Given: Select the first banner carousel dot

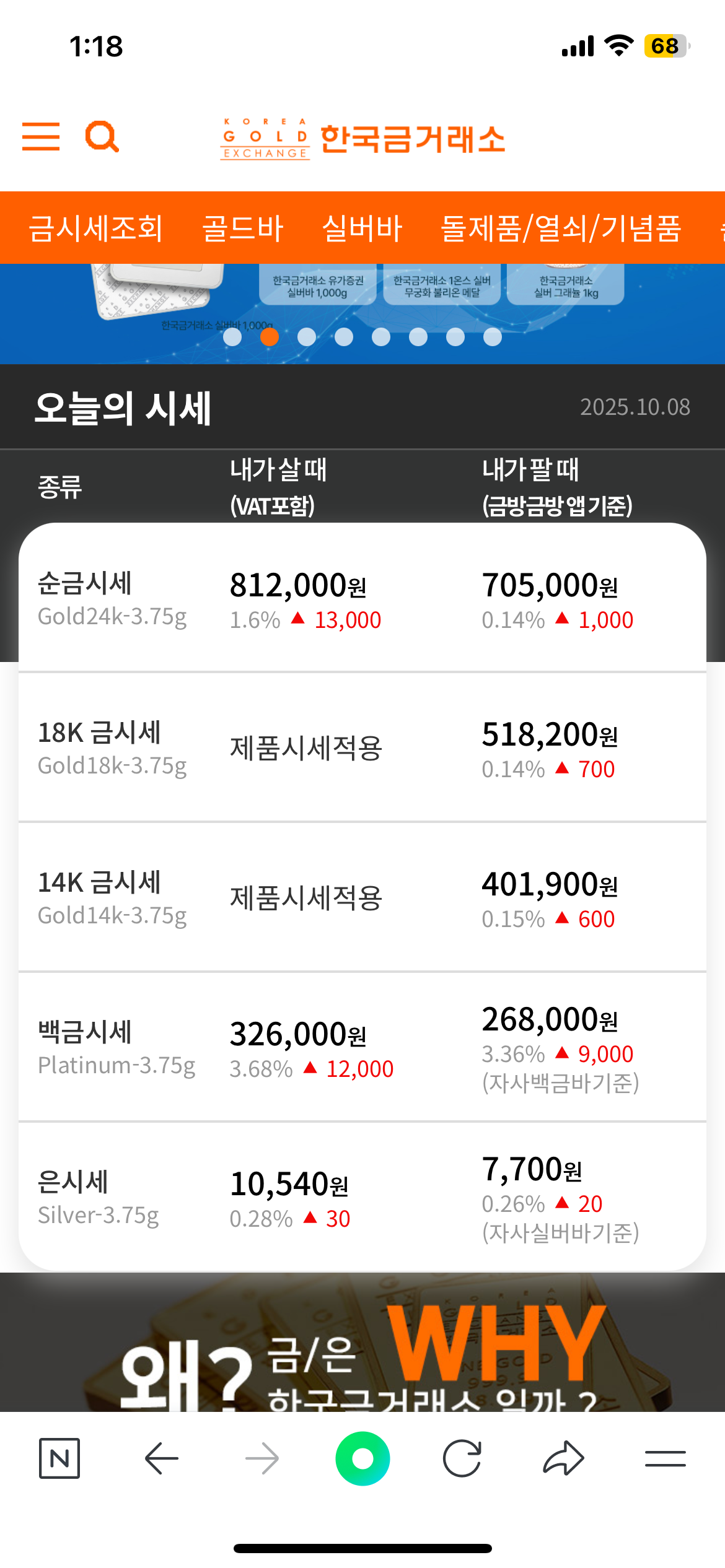Looking at the screenshot, I should tap(232, 337).
